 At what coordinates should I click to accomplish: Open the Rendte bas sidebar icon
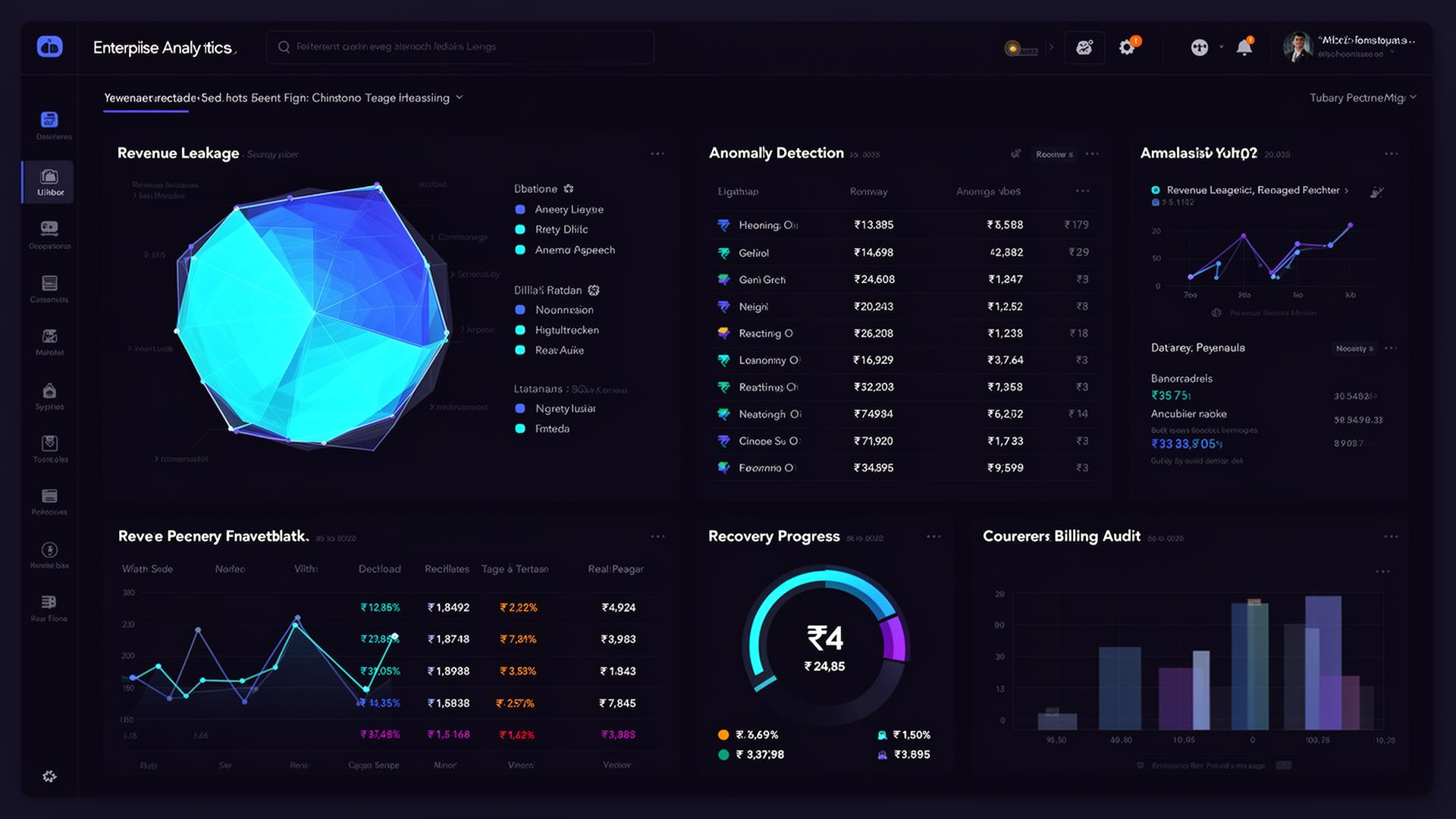click(49, 550)
